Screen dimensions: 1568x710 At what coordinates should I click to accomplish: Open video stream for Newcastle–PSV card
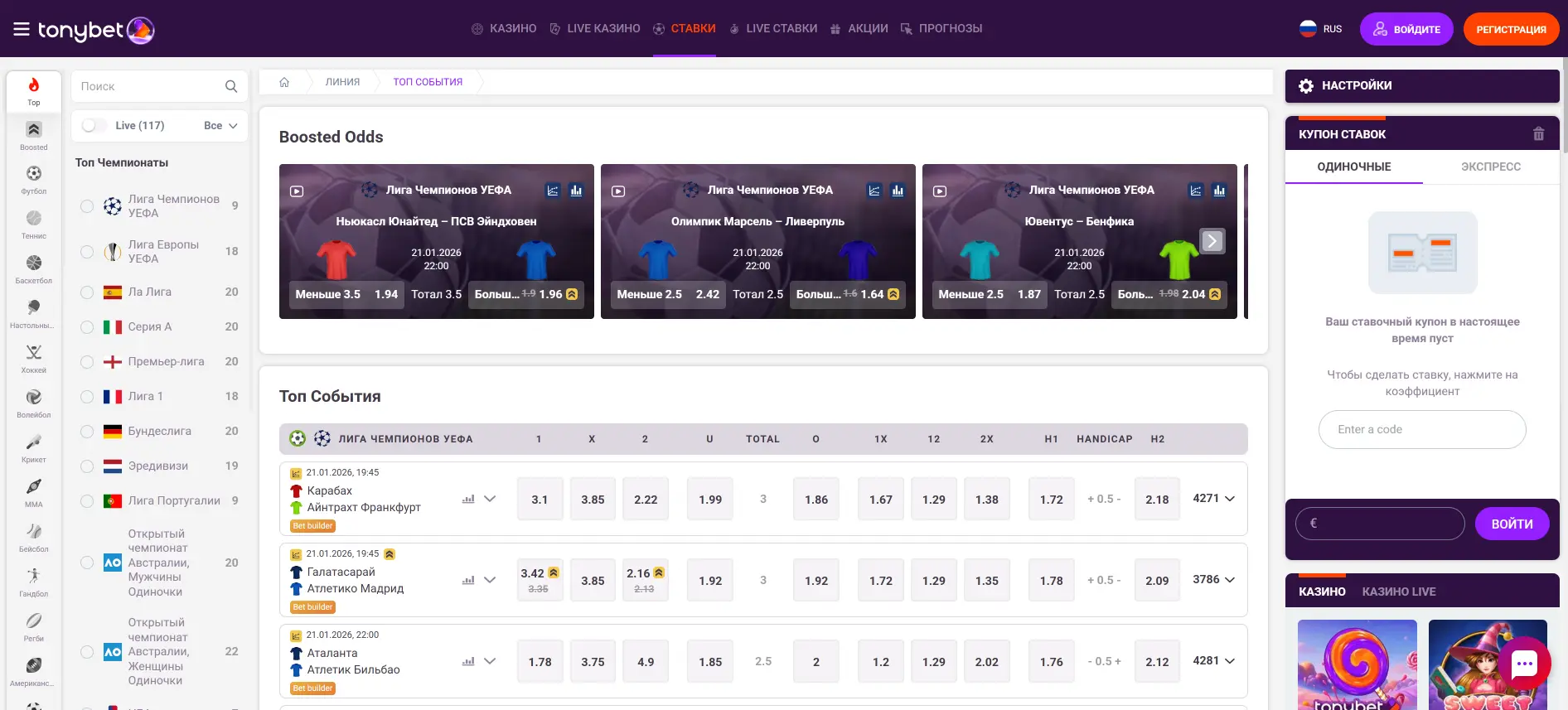click(297, 191)
